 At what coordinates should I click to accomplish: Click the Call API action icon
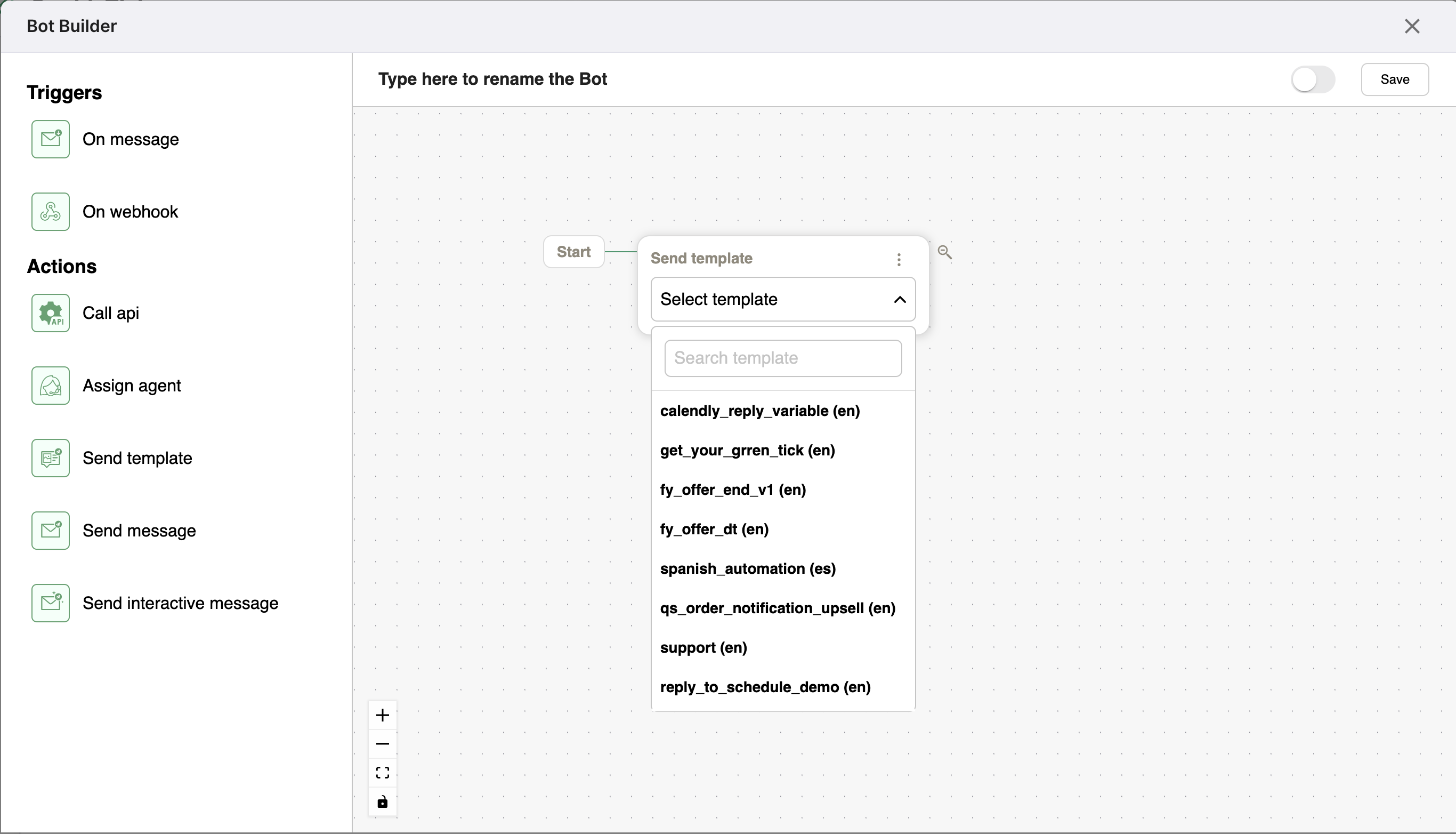[50, 312]
